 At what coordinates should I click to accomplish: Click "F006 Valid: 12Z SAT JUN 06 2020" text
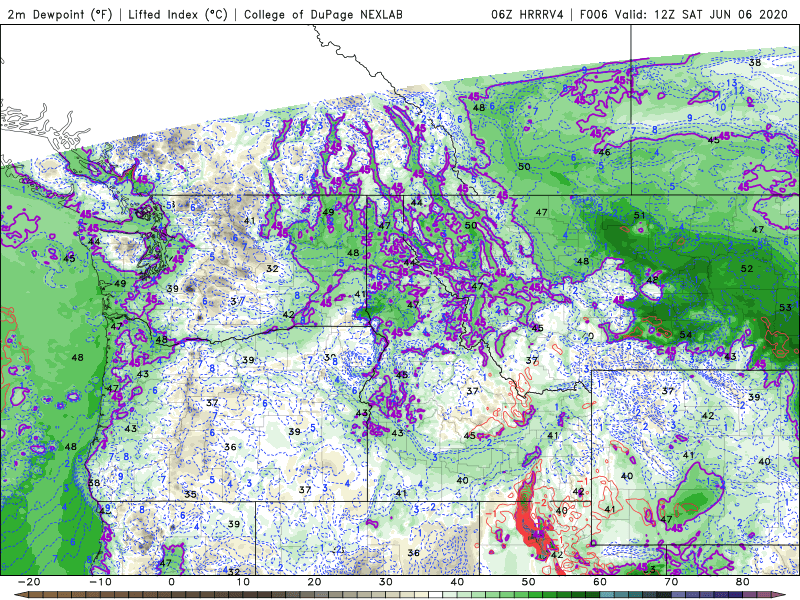[x=684, y=15]
